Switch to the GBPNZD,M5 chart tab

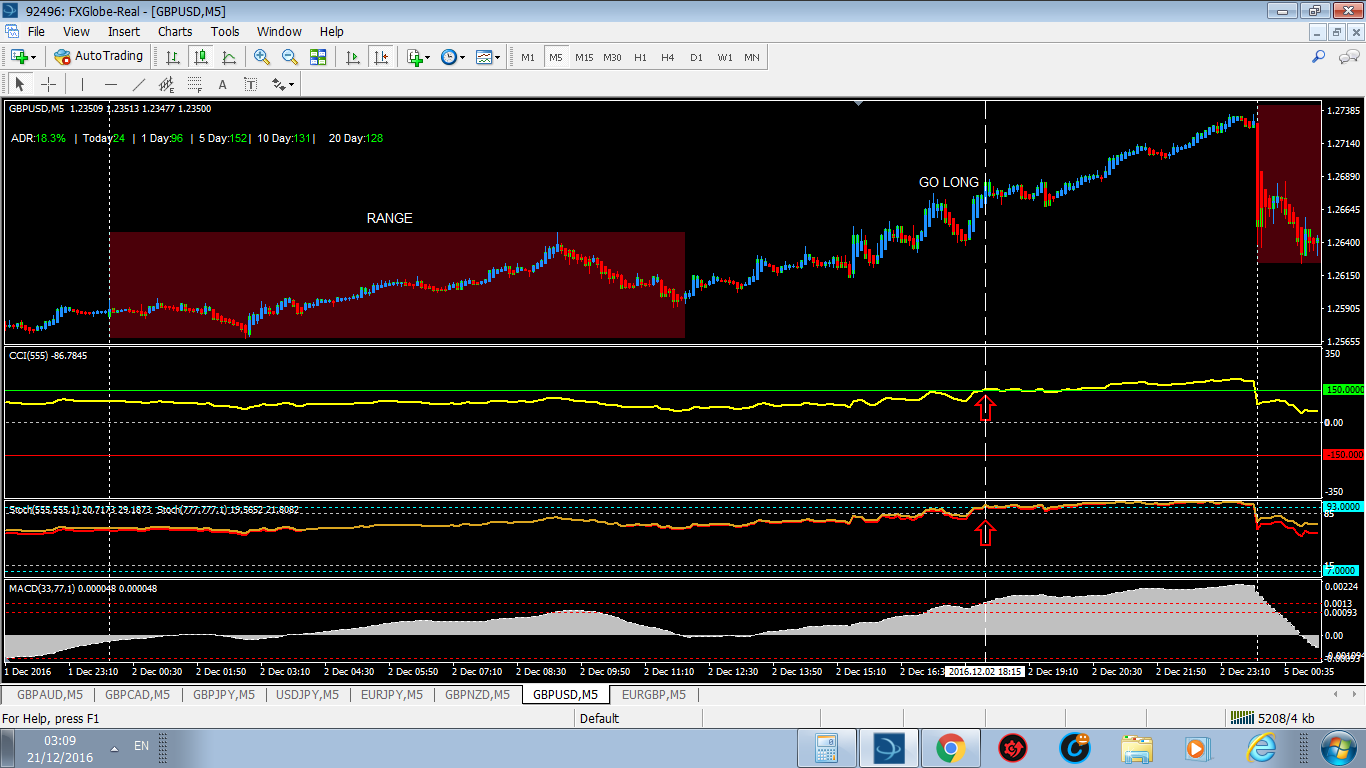(477, 694)
